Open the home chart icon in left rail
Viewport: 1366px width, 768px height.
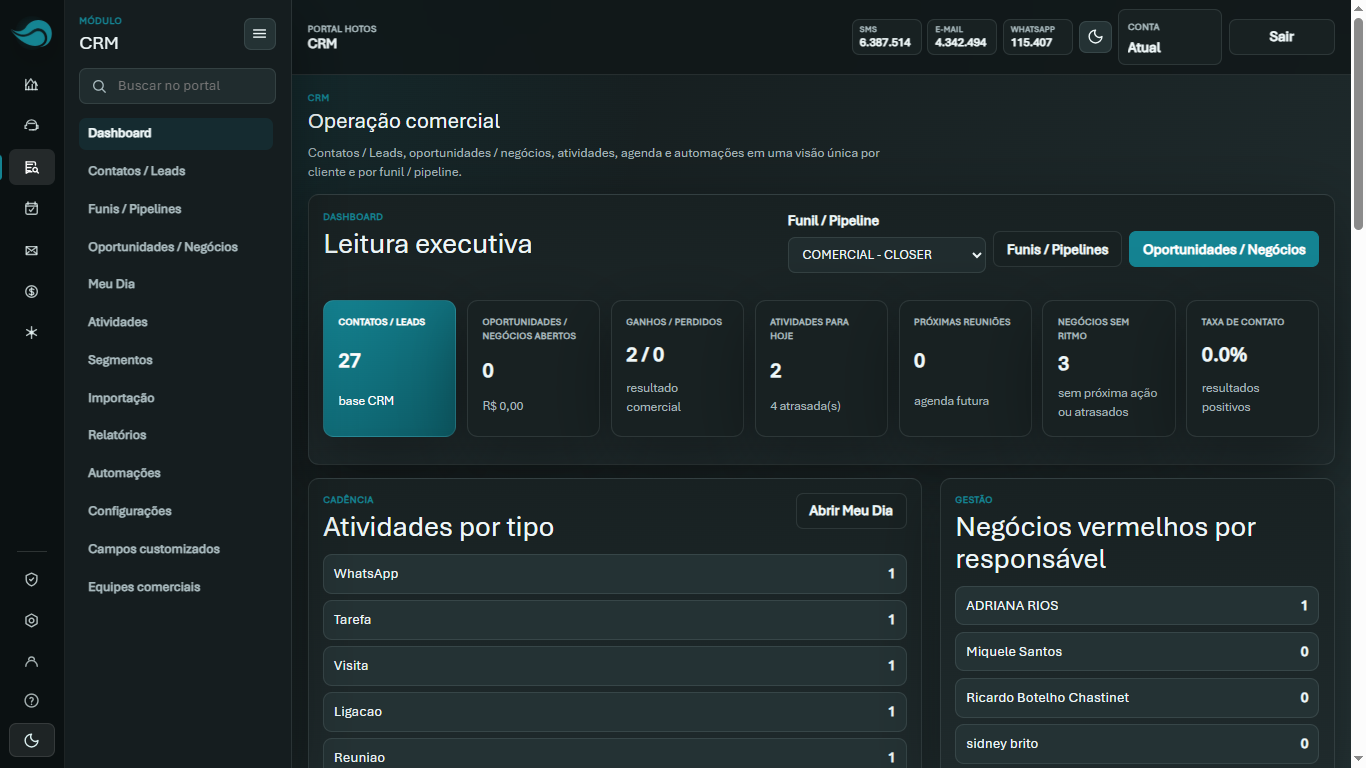coord(32,85)
